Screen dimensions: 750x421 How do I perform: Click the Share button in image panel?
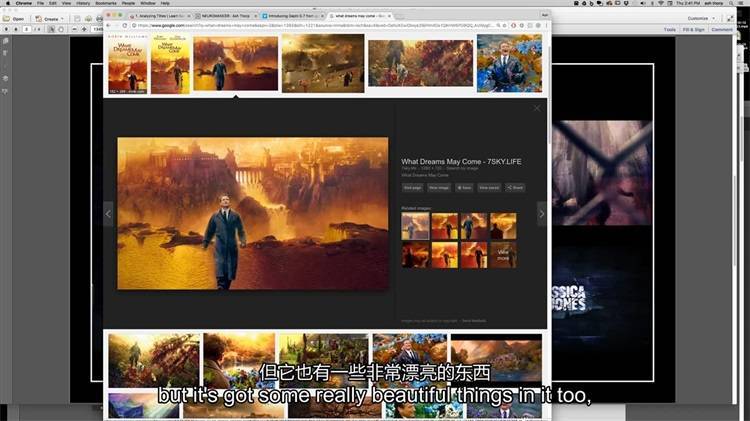click(x=515, y=188)
